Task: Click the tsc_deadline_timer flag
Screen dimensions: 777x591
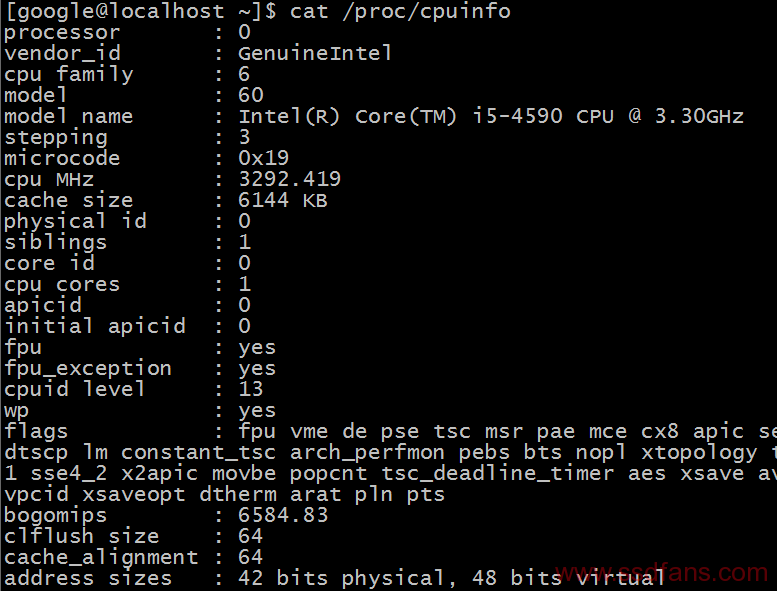Action: pos(498,474)
